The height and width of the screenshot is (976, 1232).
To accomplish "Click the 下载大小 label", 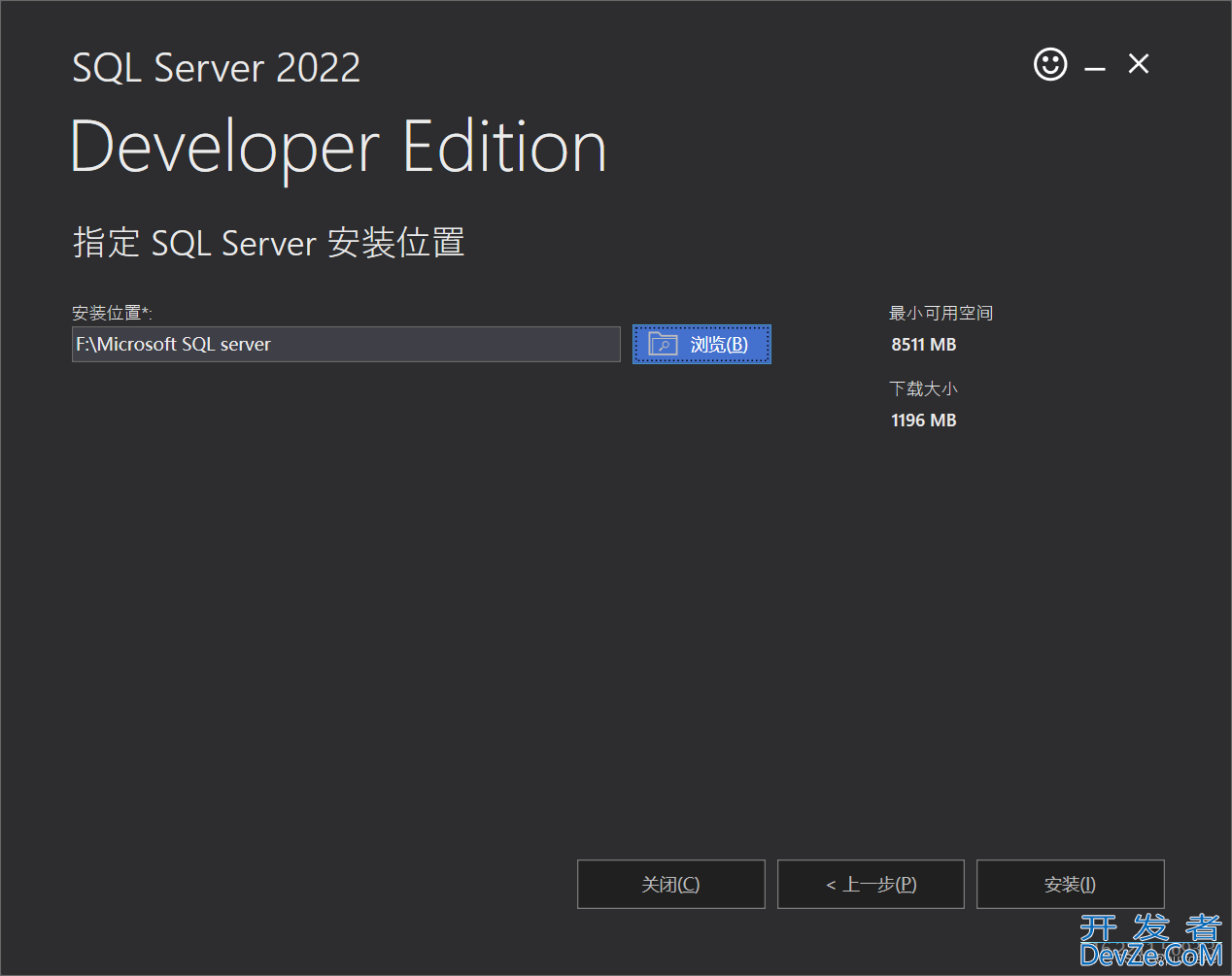I will coord(923,388).
